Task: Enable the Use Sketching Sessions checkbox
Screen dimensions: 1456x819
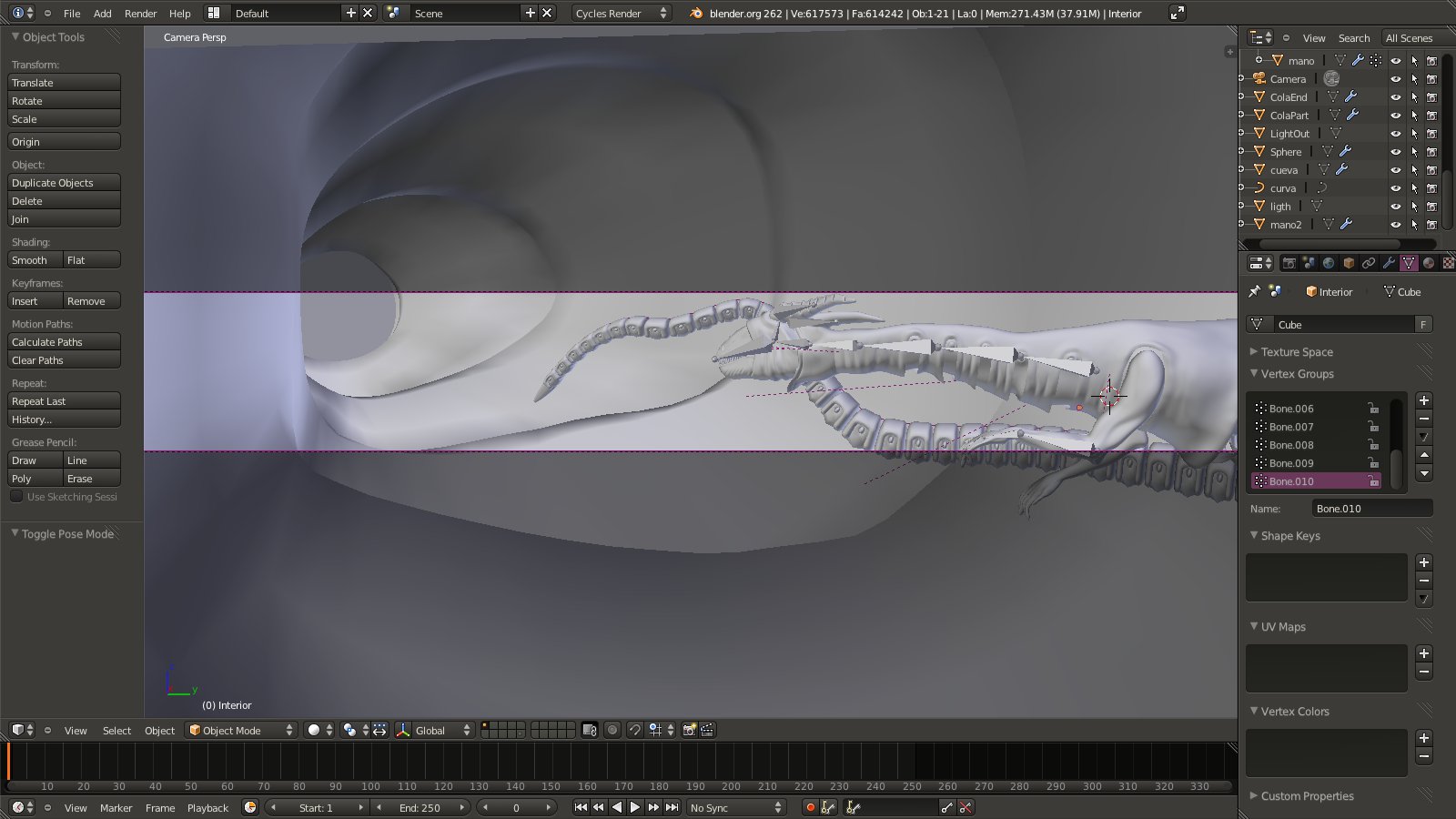Action: tap(16, 497)
